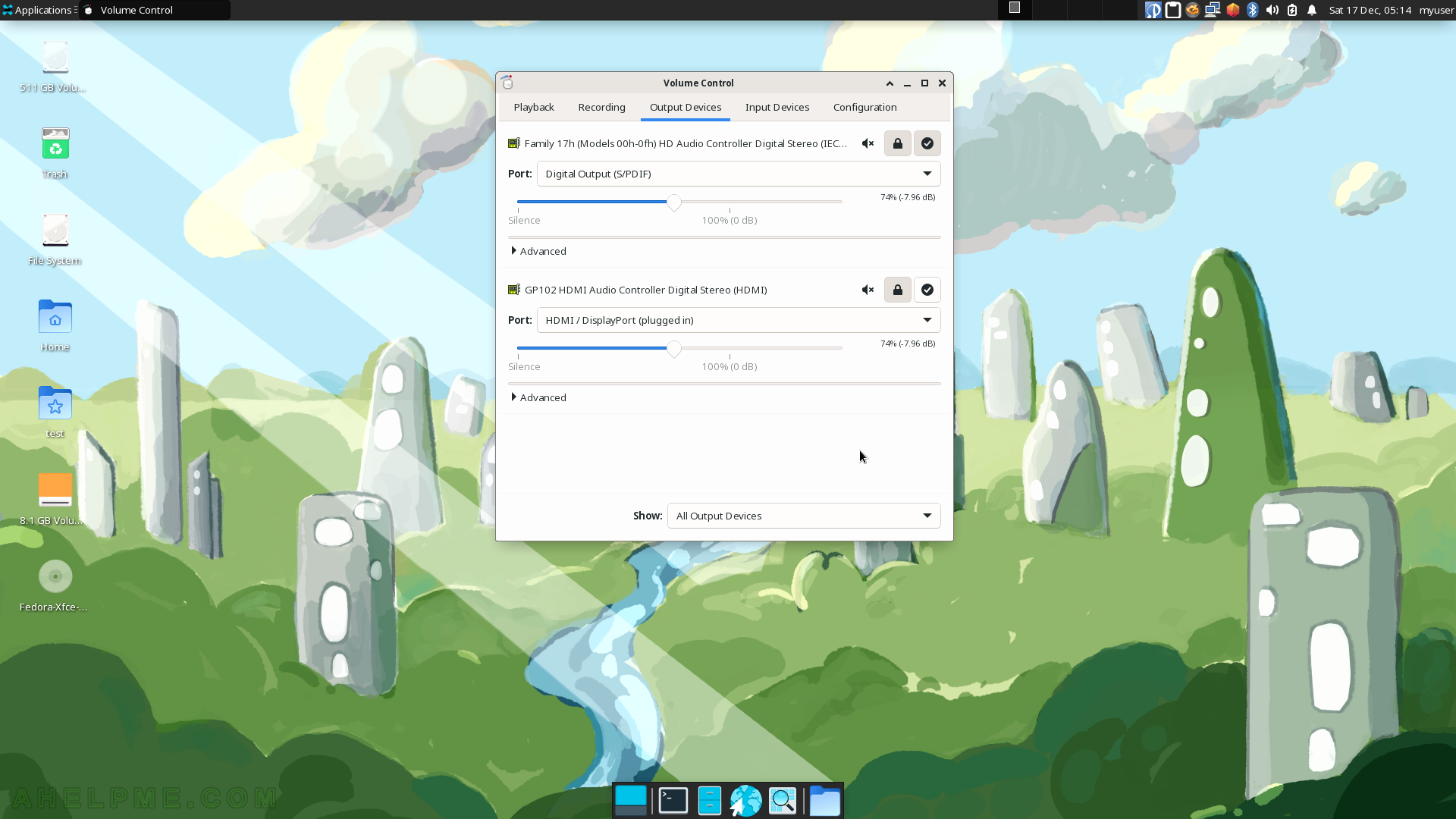Screen dimensions: 1456x819
Task: Open the myuser session menu
Action: (1436, 10)
